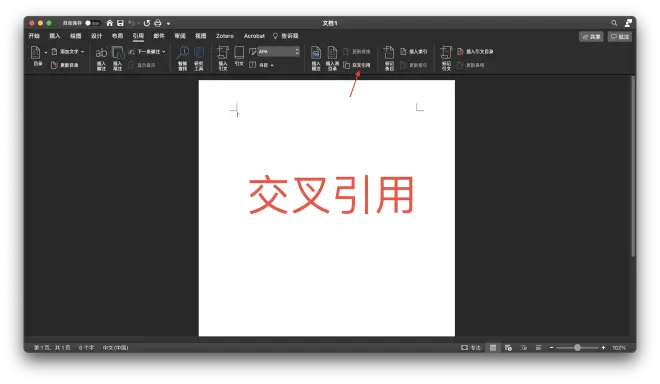Click page count '第1页, 共1页' in status bar
The width and height of the screenshot is (660, 384).
click(52, 348)
